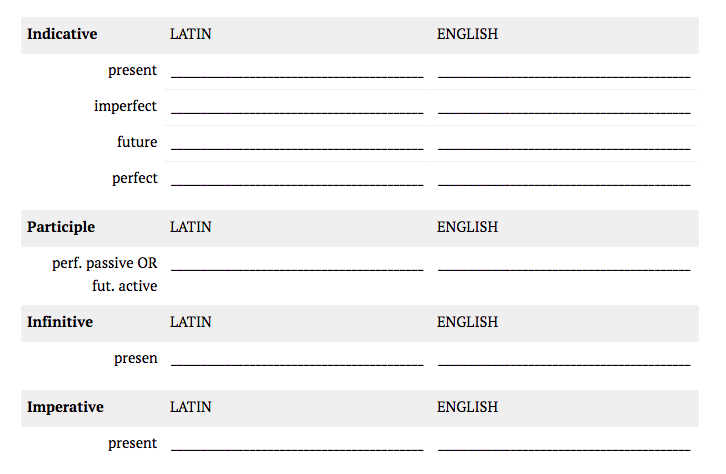This screenshot has width=726, height=474.
Task: Click the LATIN header in the Indicative section
Action: click(x=190, y=34)
